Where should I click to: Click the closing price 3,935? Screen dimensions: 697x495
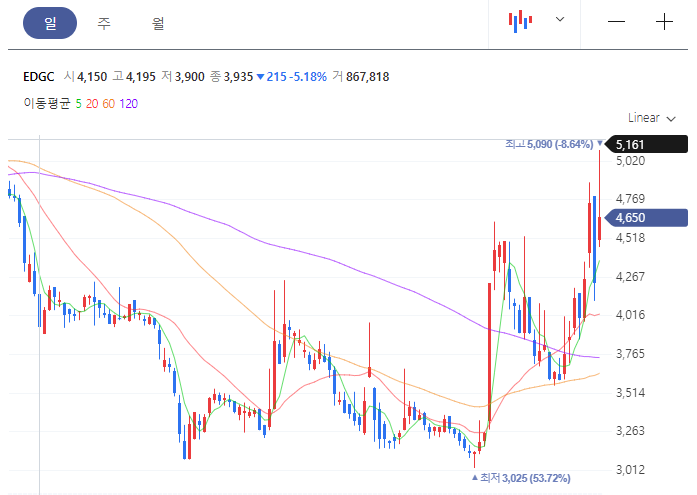click(238, 77)
